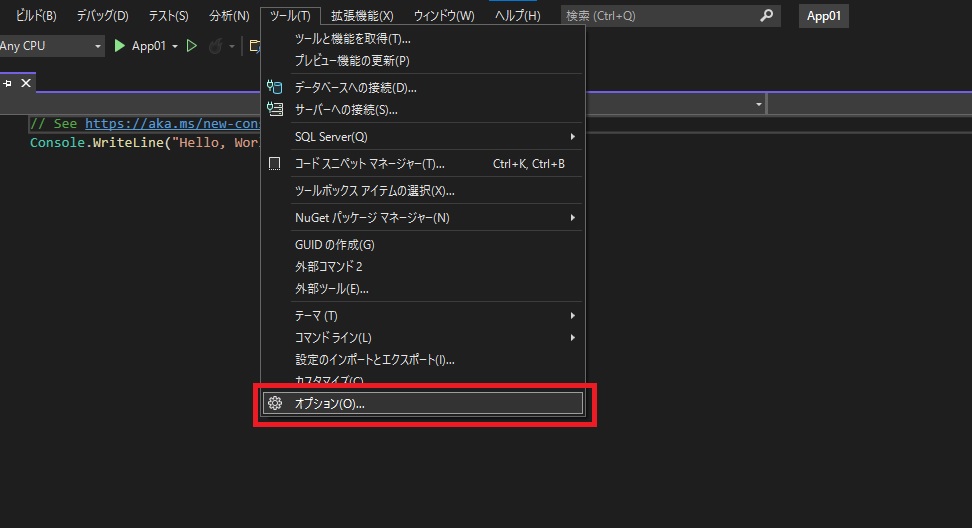The image size is (972, 528).
Task: Expand the SQL Server submenu
Action: coord(573,137)
